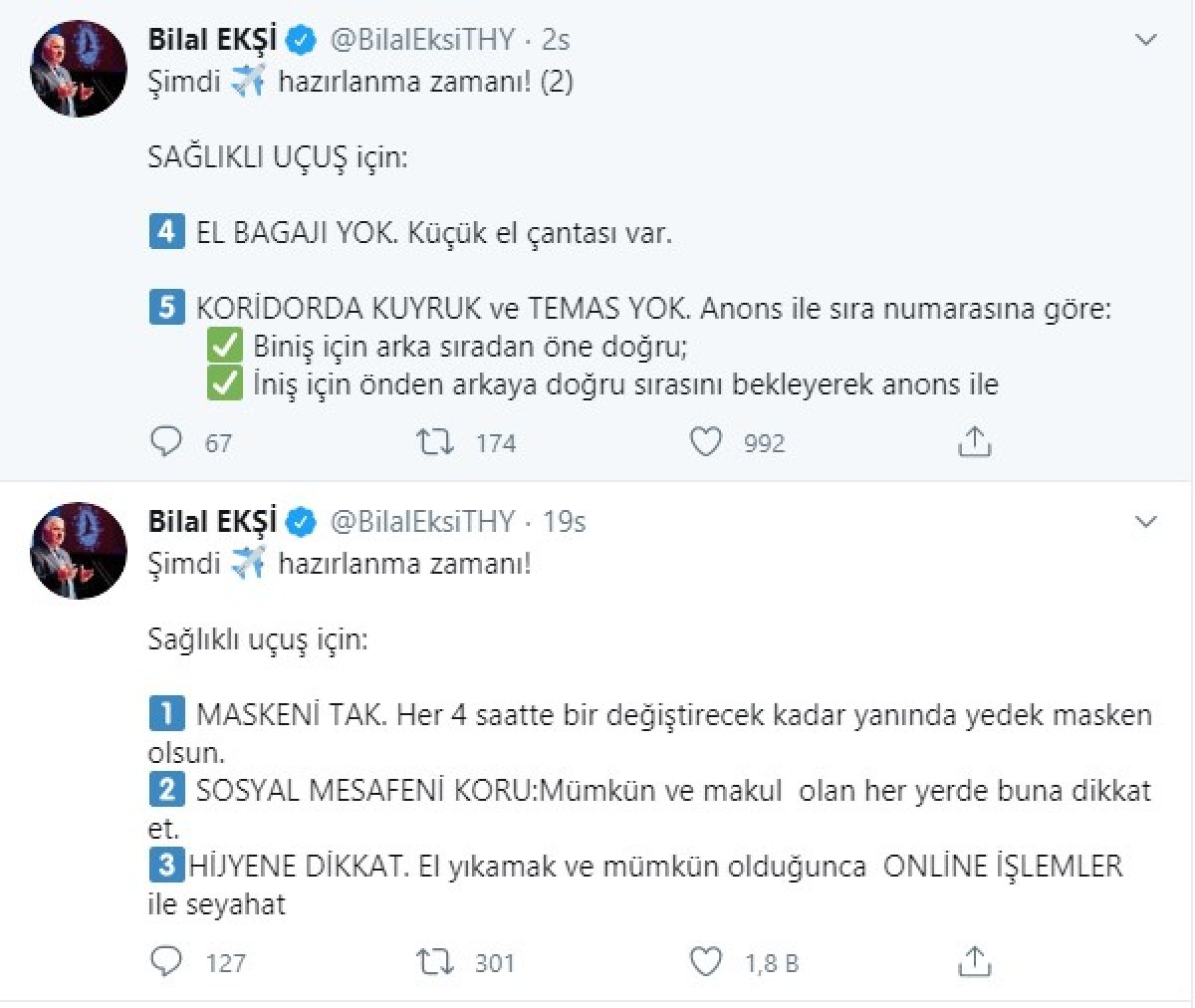
Task: Click the 19s timestamp on the bottom tweet
Action: (563, 521)
